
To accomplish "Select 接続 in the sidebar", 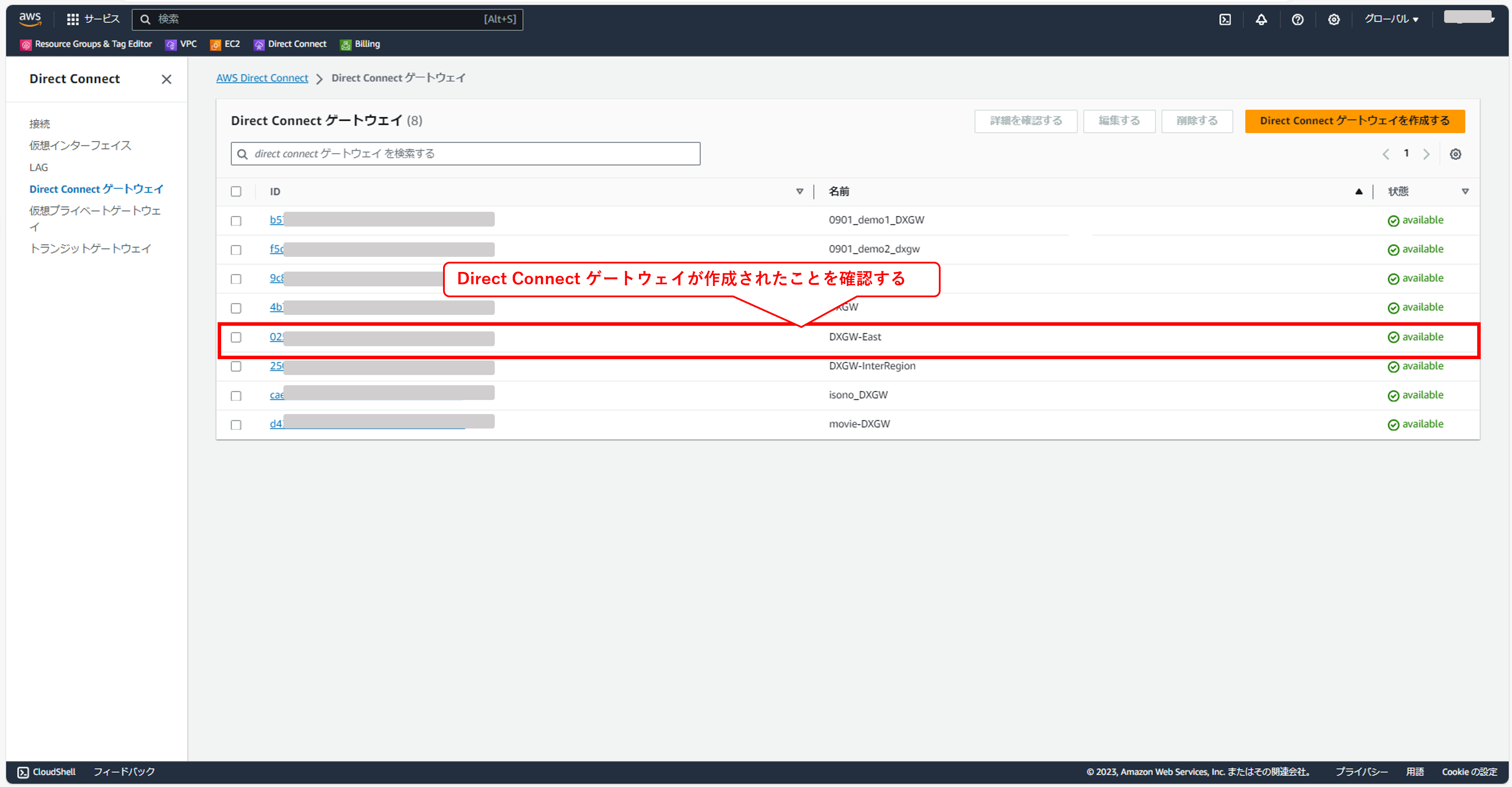I will [40, 123].
